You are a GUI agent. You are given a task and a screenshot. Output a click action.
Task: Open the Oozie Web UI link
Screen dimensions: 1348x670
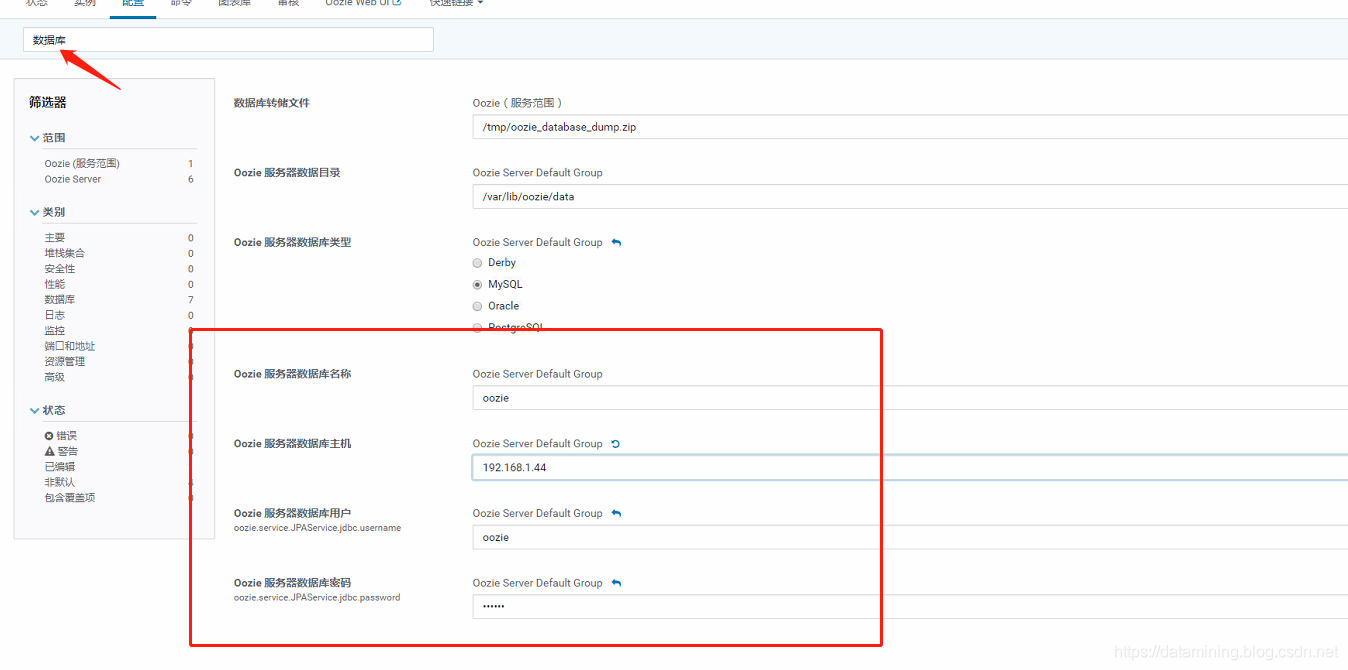(x=363, y=3)
